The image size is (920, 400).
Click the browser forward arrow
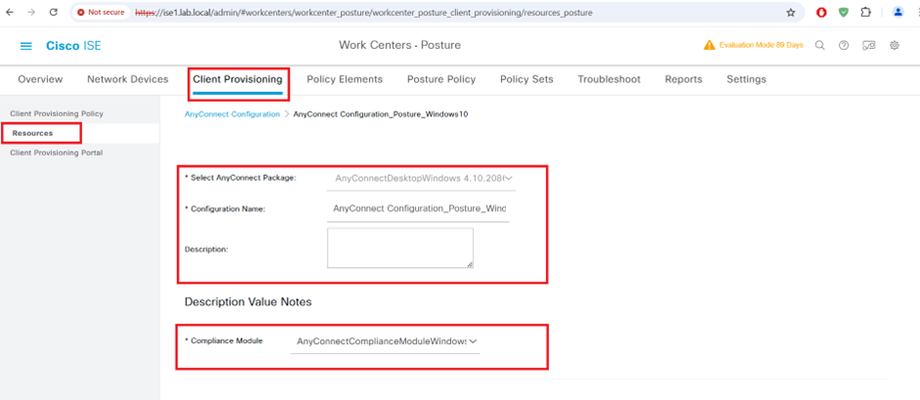tap(32, 12)
